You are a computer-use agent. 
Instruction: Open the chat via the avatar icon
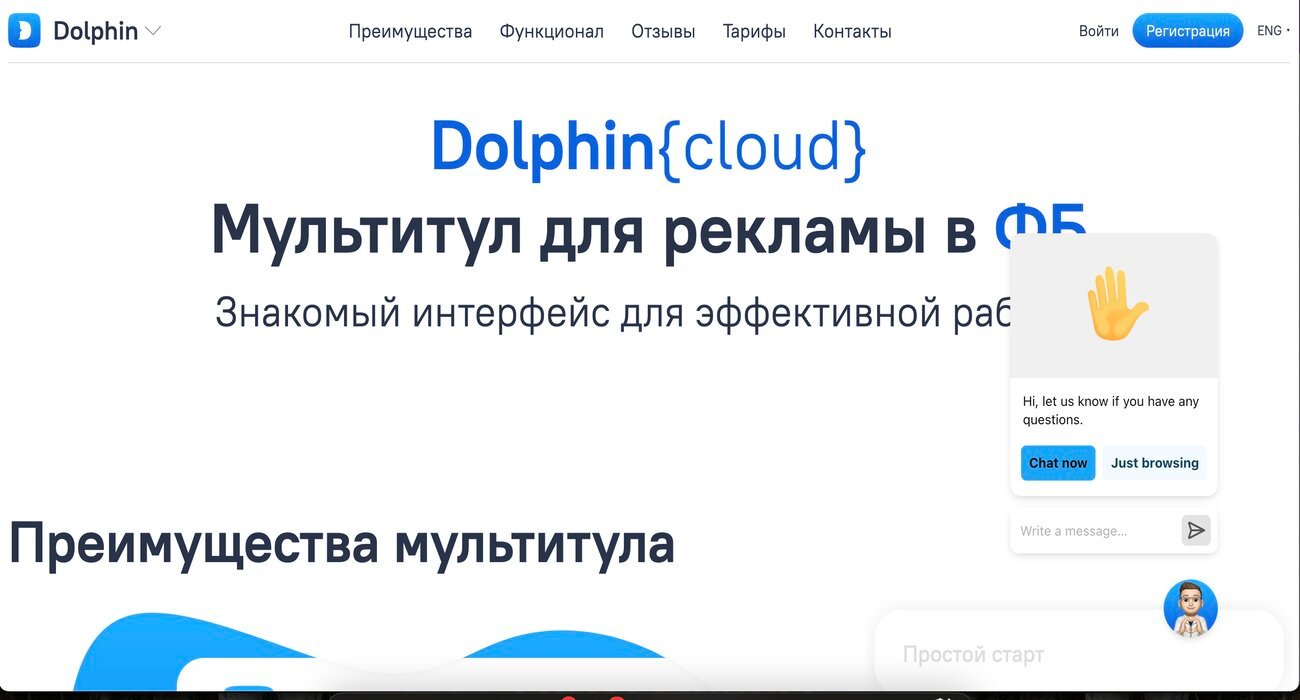(x=1190, y=607)
